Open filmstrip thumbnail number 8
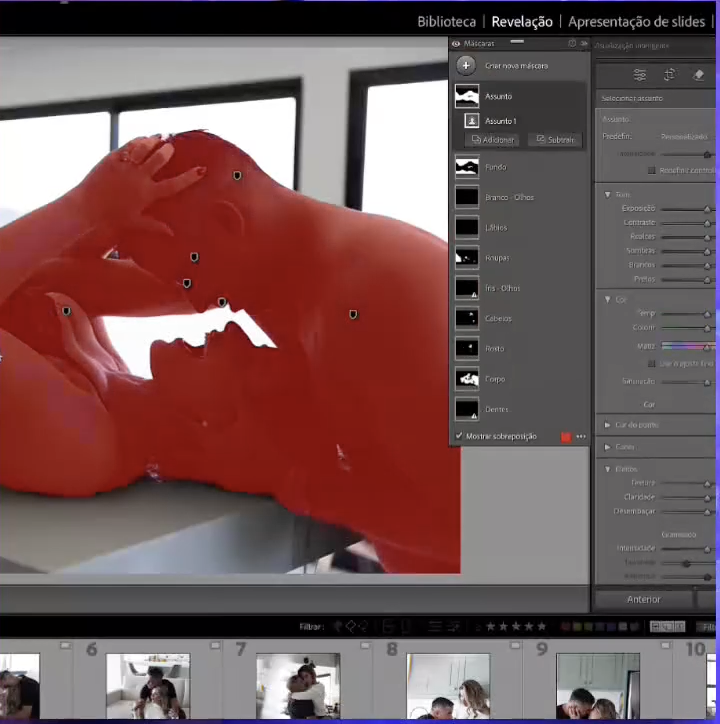720x724 pixels. click(448, 686)
